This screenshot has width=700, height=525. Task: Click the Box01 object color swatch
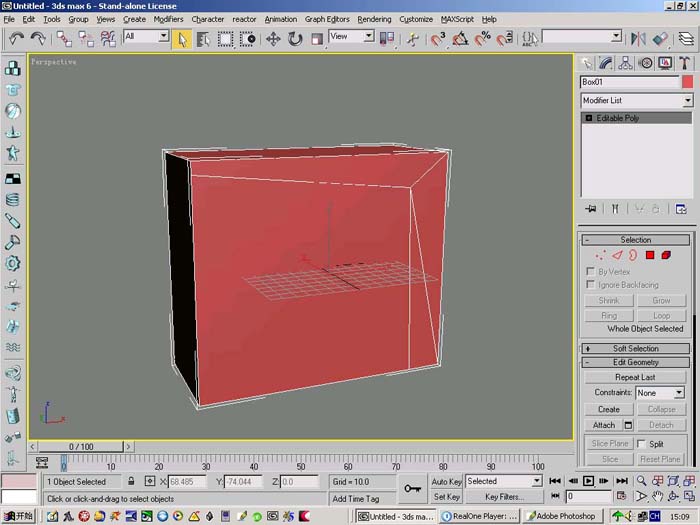pyautogui.click(x=688, y=82)
